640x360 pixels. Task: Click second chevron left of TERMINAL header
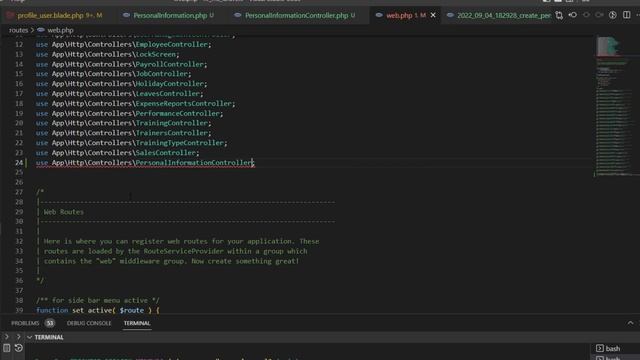tap(18, 337)
